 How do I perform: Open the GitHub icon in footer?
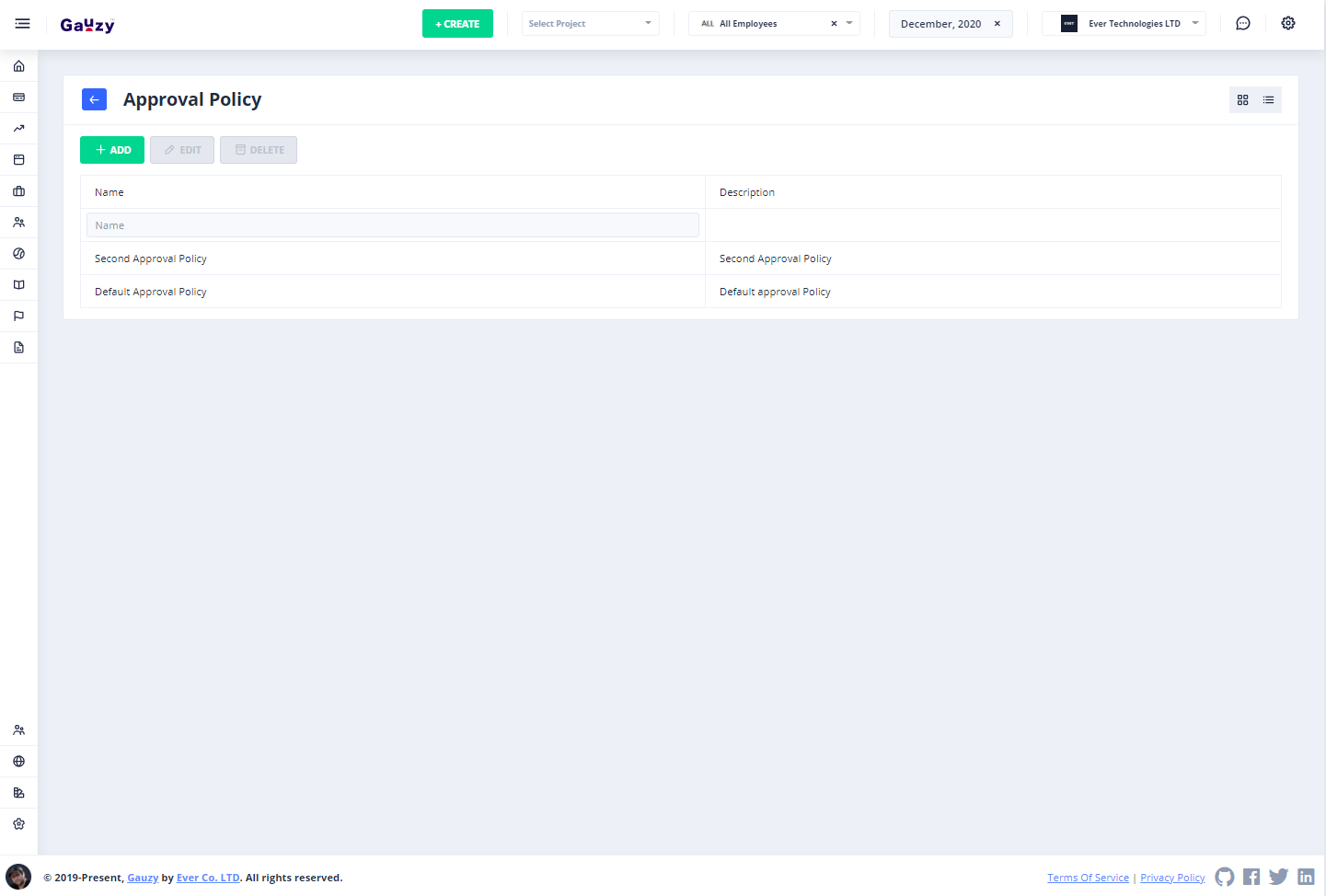(1224, 877)
